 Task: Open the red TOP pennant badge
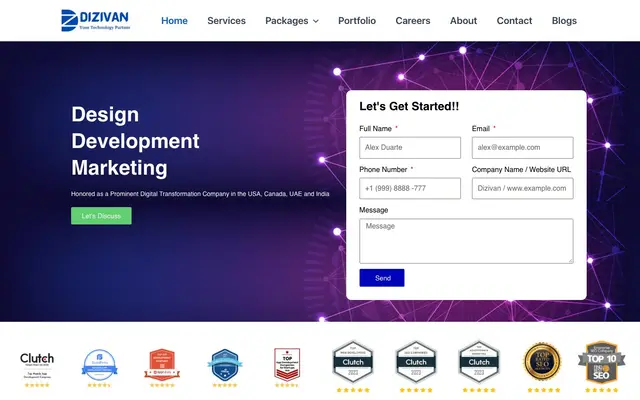287,367
